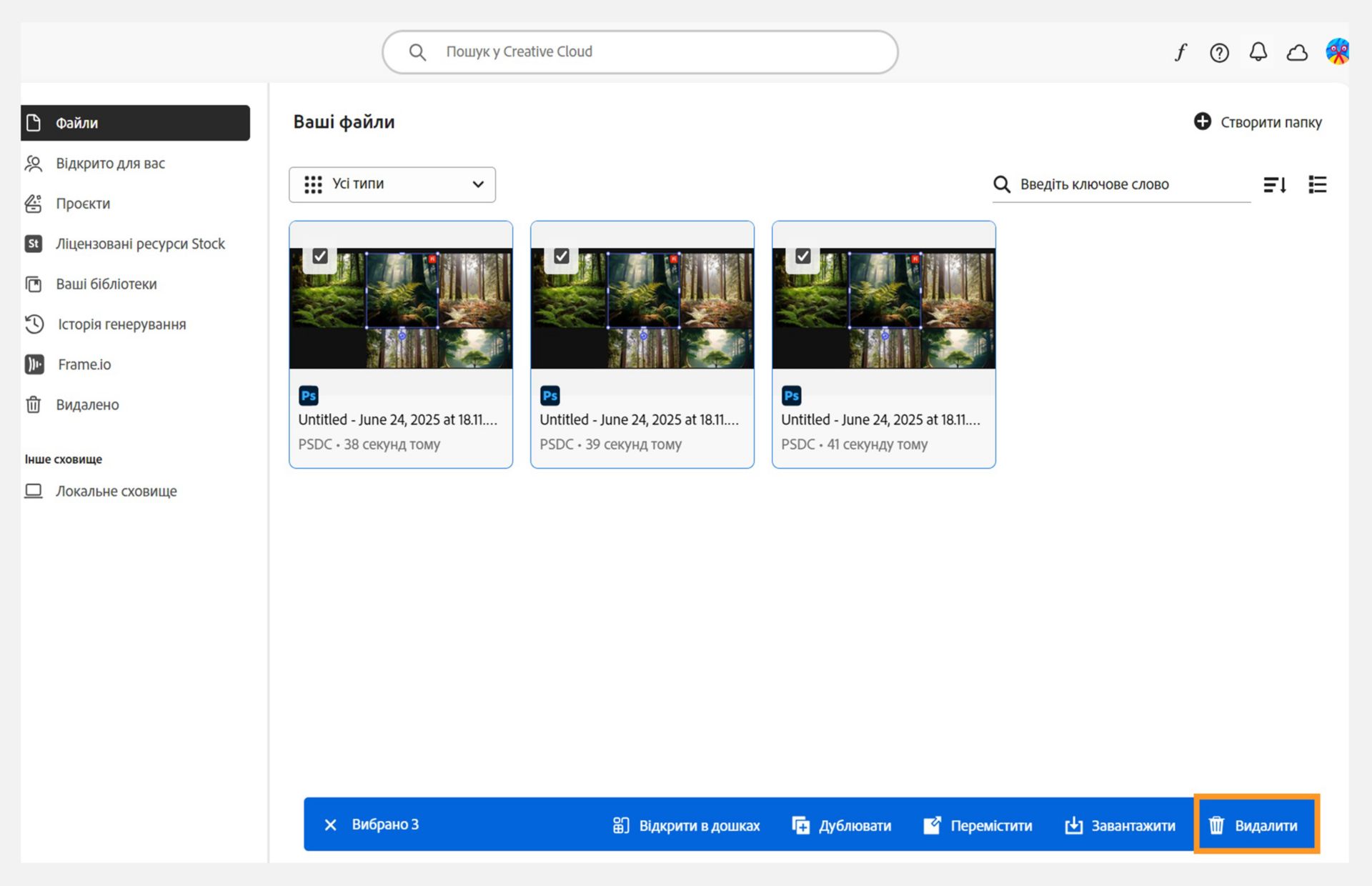The width and height of the screenshot is (1372, 886).
Task: Click the Завантажити button
Action: (1120, 825)
